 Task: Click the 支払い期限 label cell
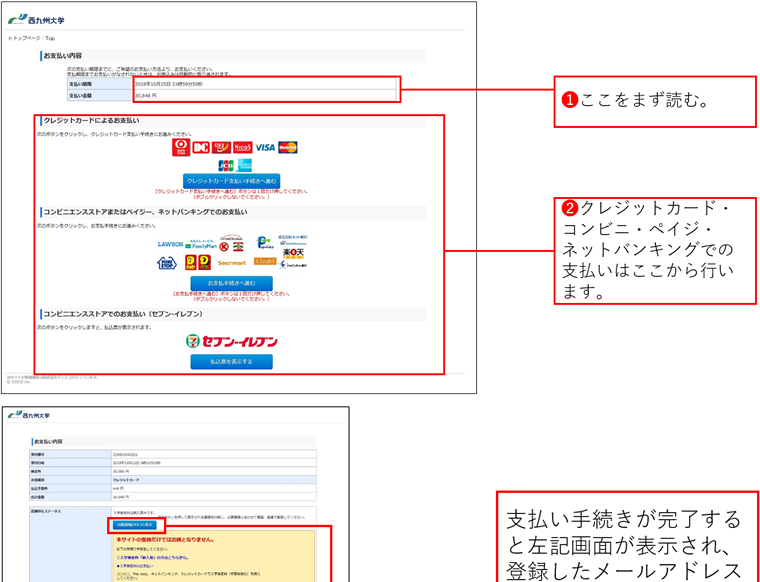pyautogui.click(x=100, y=84)
